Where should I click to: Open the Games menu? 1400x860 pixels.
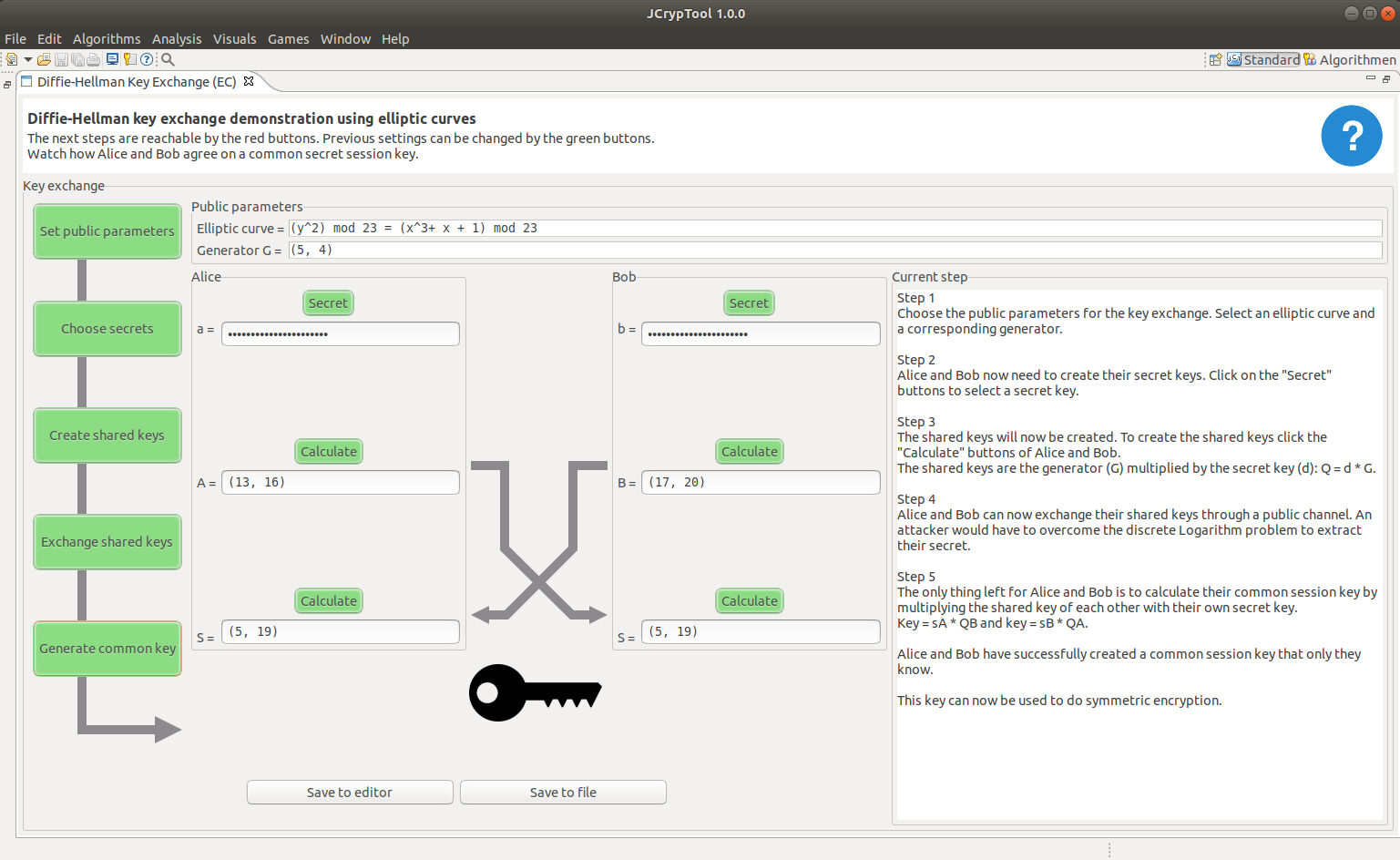289,38
